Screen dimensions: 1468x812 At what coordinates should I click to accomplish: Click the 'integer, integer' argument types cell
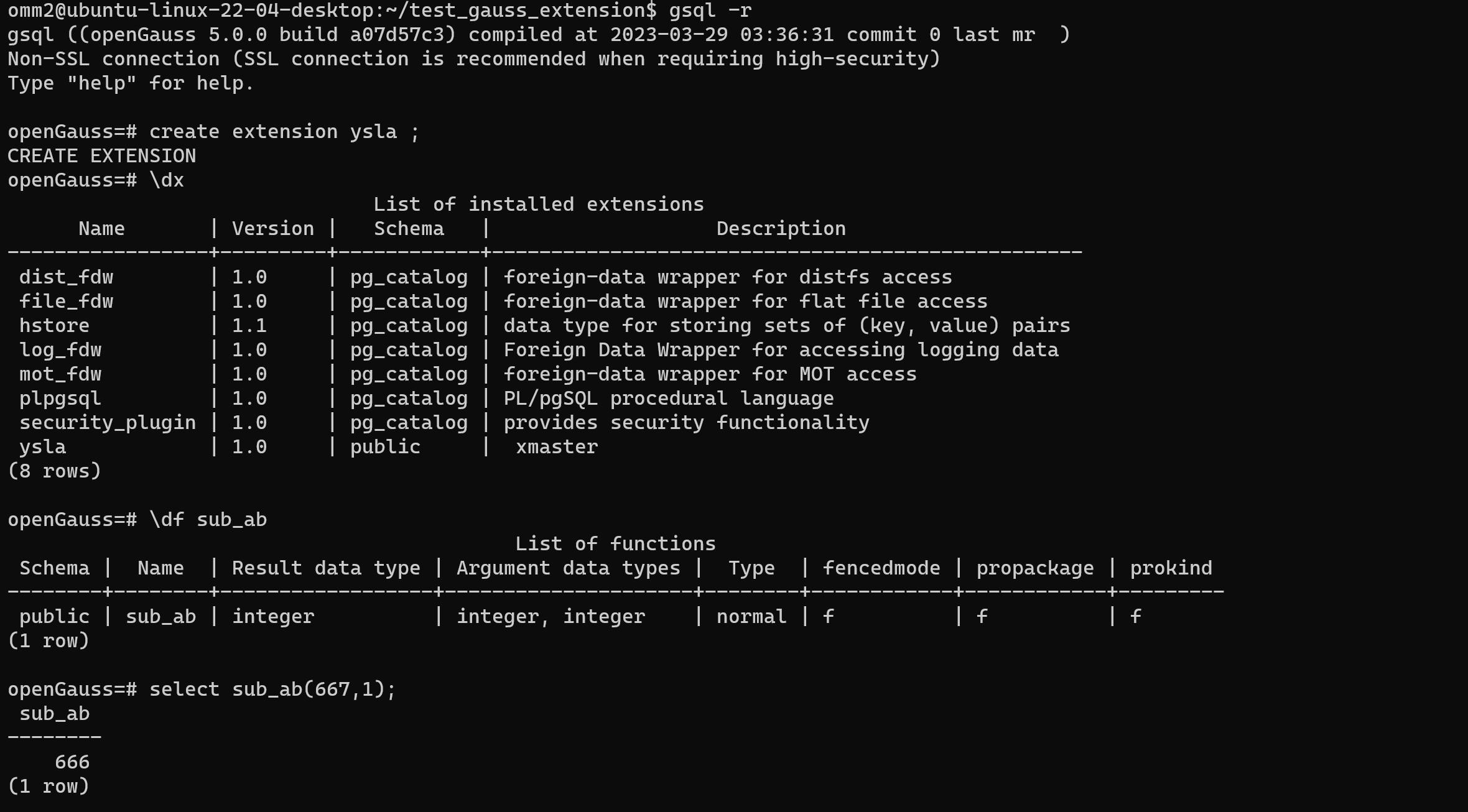pyautogui.click(x=550, y=617)
